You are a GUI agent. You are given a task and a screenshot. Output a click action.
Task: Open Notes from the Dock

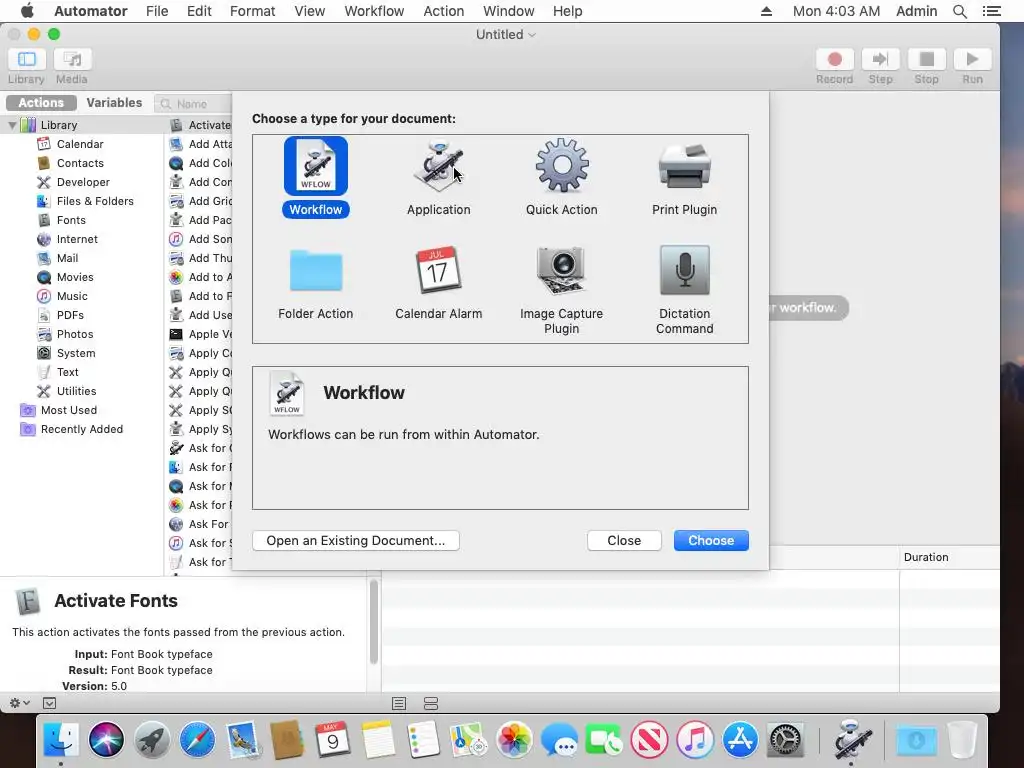point(378,740)
